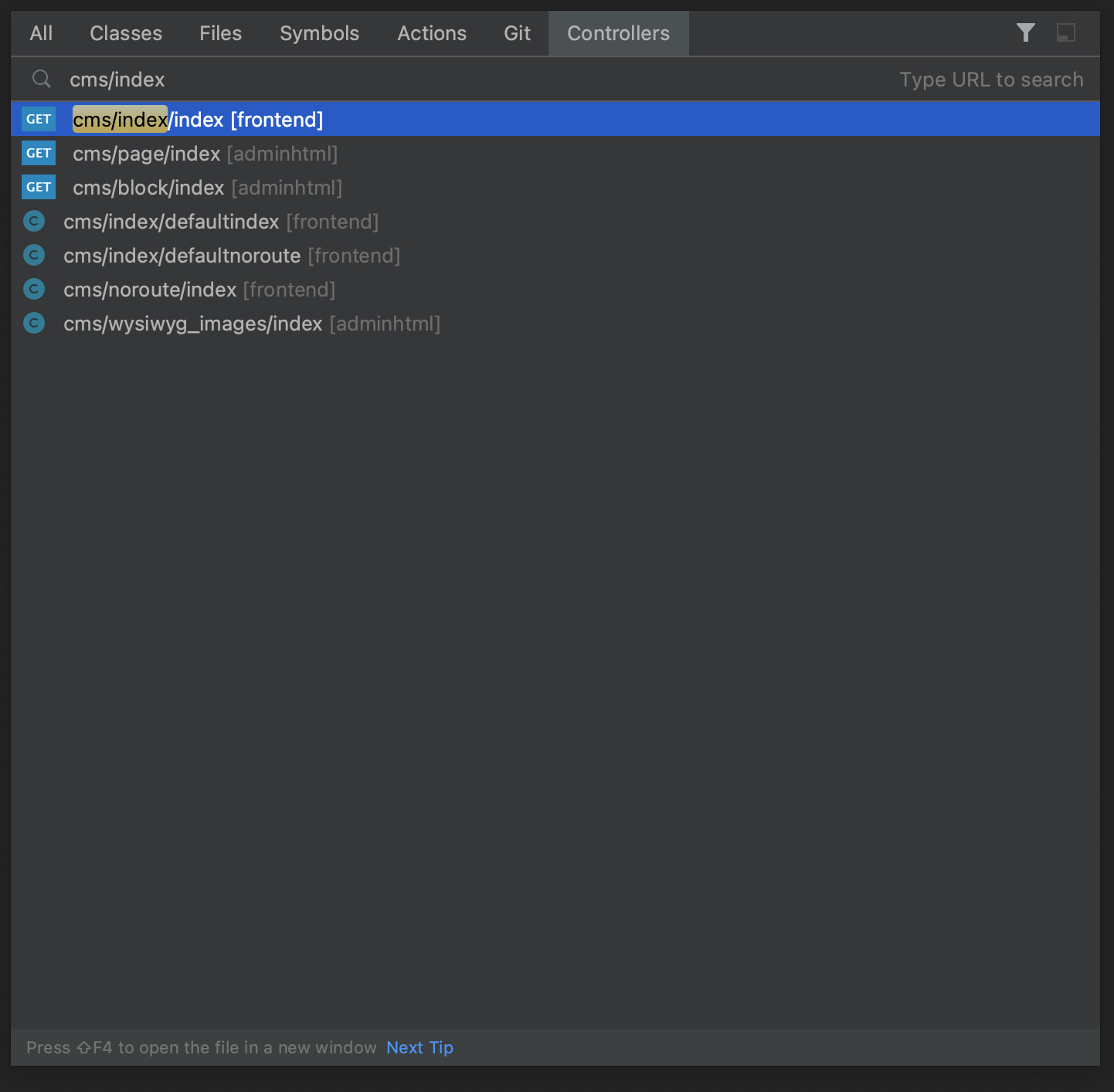Viewport: 1114px width, 1092px height.
Task: Click class icon for cms/noroute/index
Action: point(34,289)
